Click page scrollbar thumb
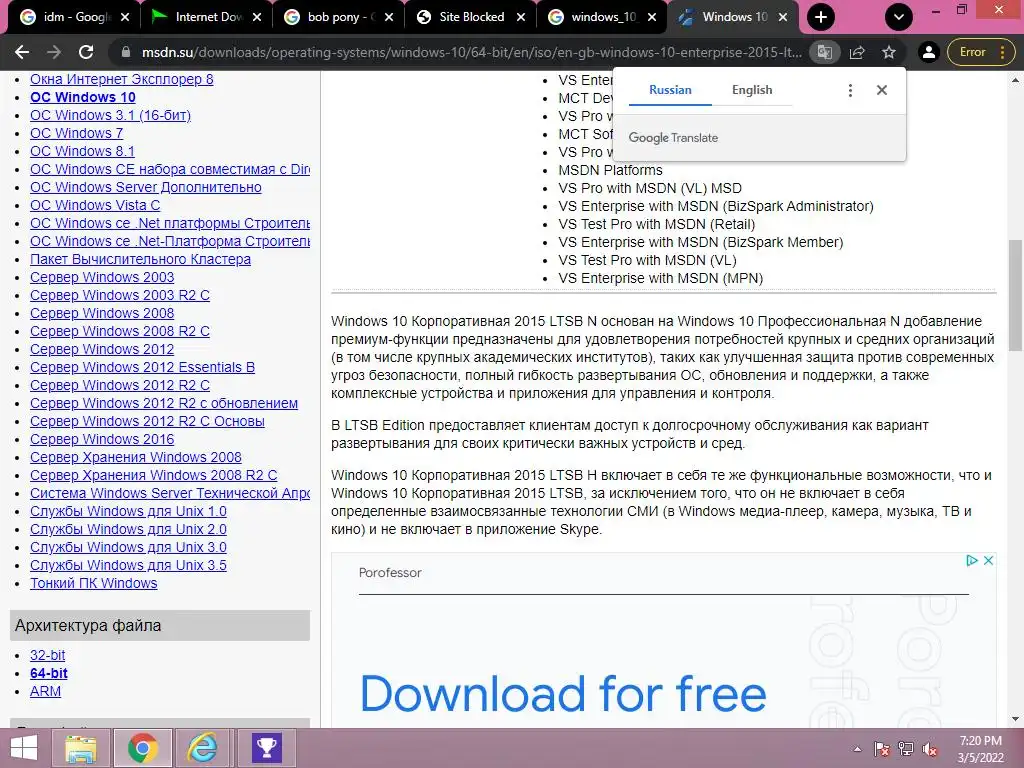The width and height of the screenshot is (1024, 768). point(1015,295)
